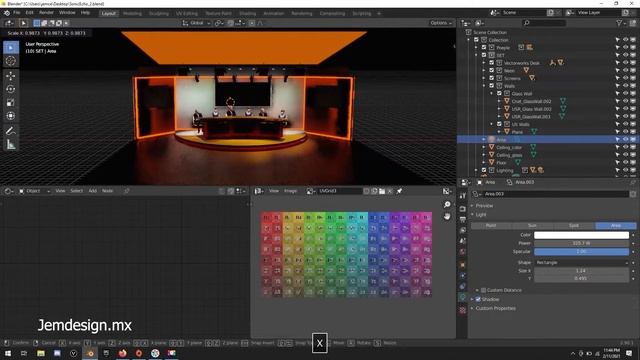Screen dimensions: 640x360
Task: Set light type to Spot
Action: click(x=574, y=226)
